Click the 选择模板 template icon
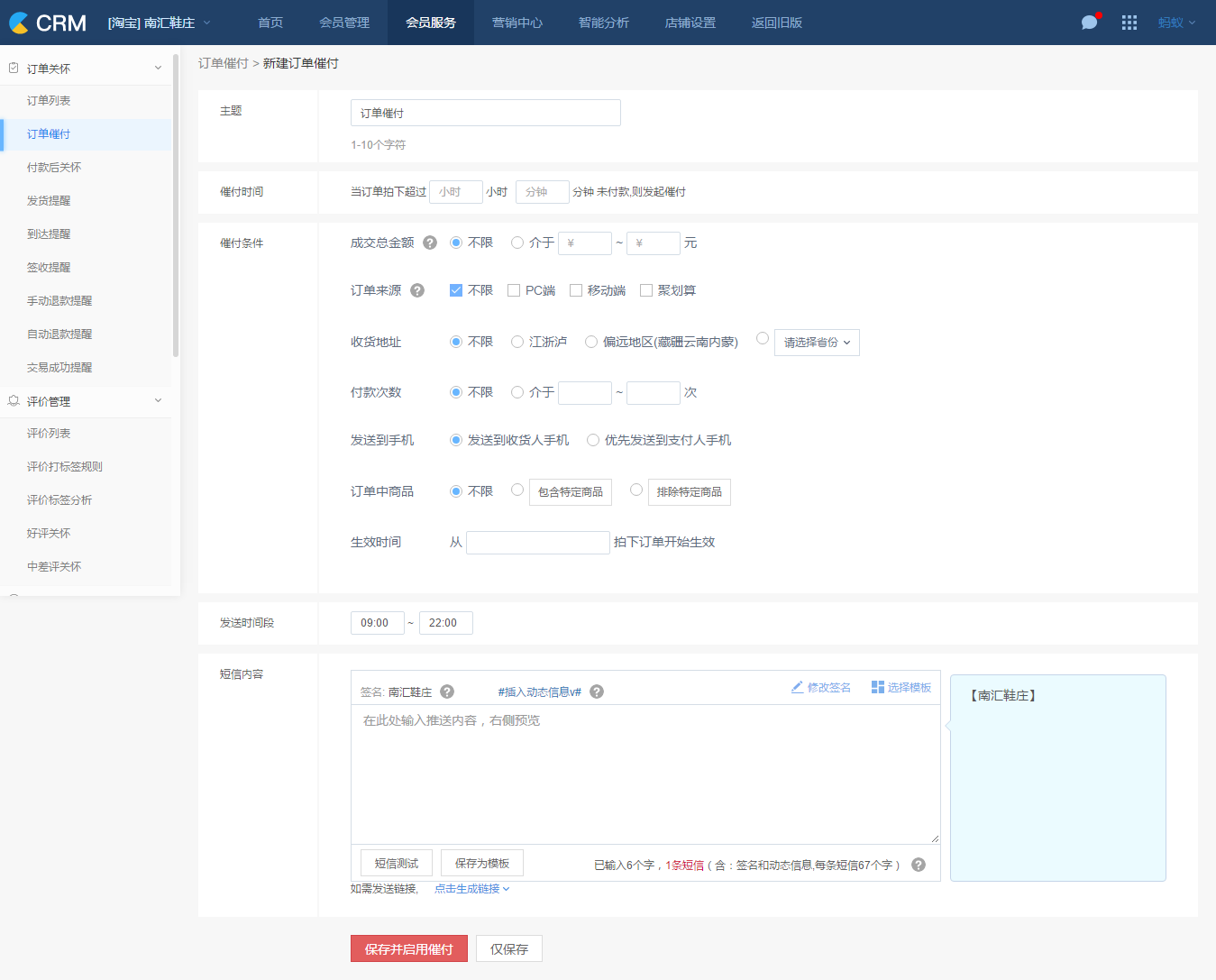The width and height of the screenshot is (1216, 980). [877, 687]
